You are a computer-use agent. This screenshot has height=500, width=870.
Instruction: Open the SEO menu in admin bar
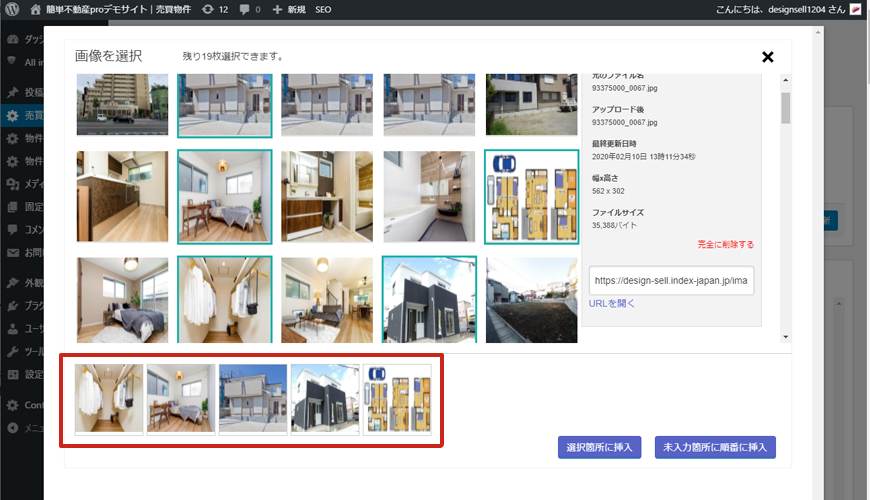(323, 9)
